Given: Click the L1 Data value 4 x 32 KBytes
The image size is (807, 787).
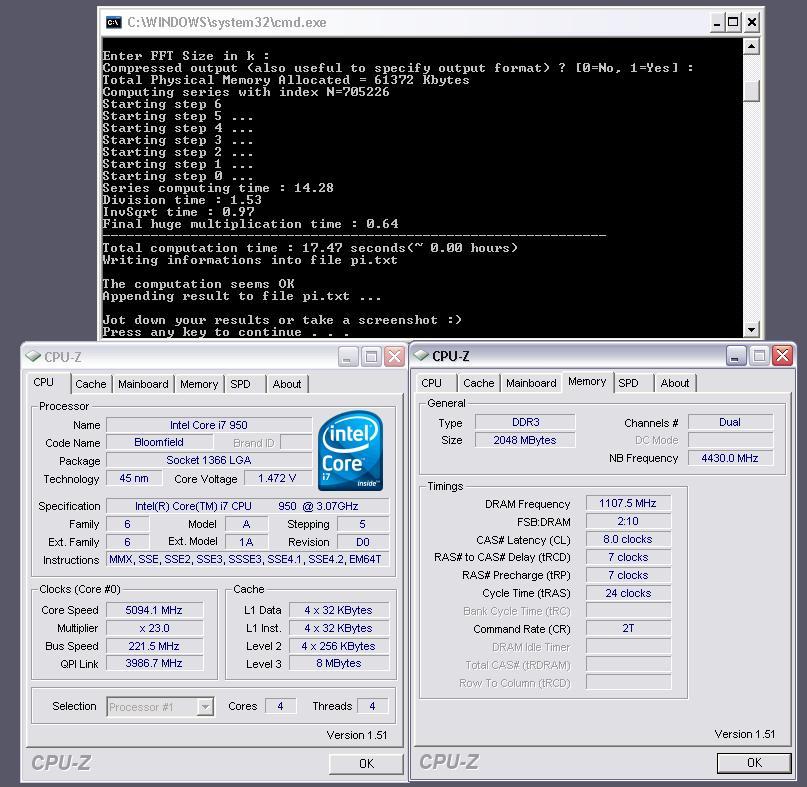Looking at the screenshot, I should (339, 610).
